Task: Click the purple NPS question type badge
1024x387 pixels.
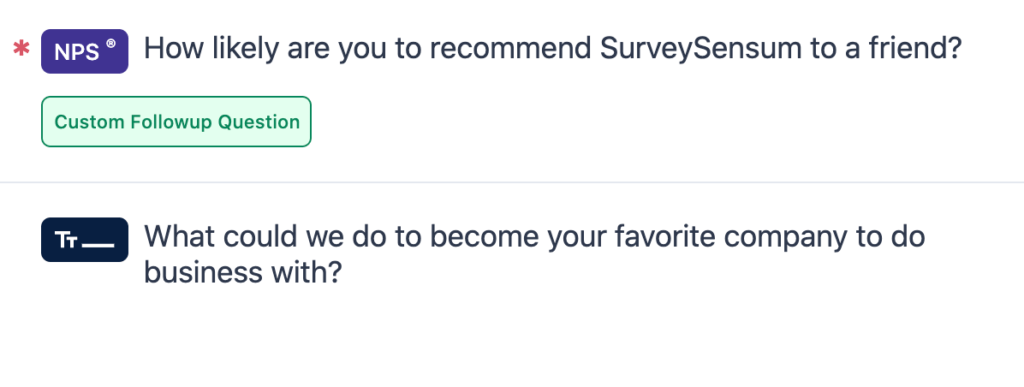Action: pyautogui.click(x=84, y=51)
